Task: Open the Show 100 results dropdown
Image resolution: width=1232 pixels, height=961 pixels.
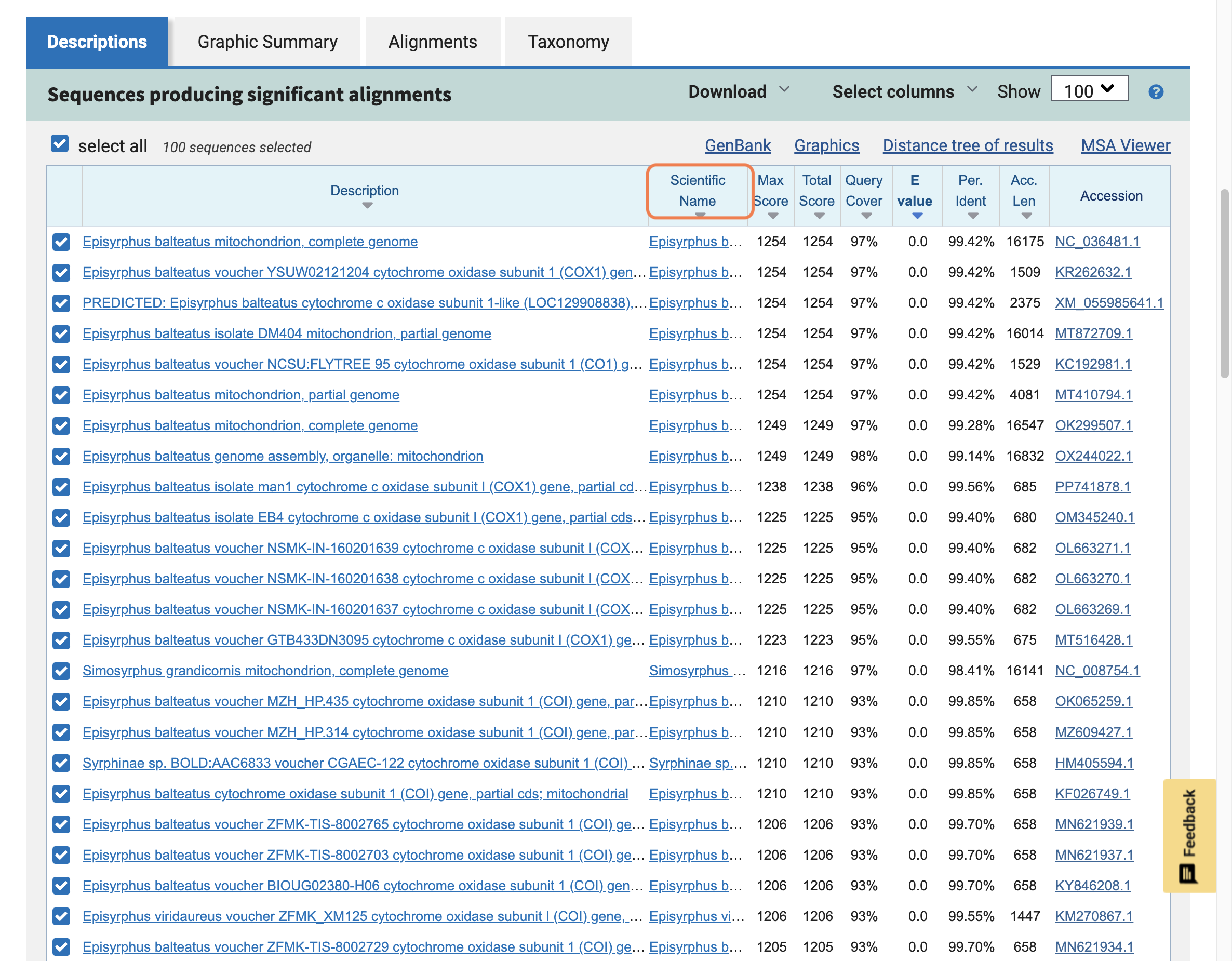Action: [1089, 89]
